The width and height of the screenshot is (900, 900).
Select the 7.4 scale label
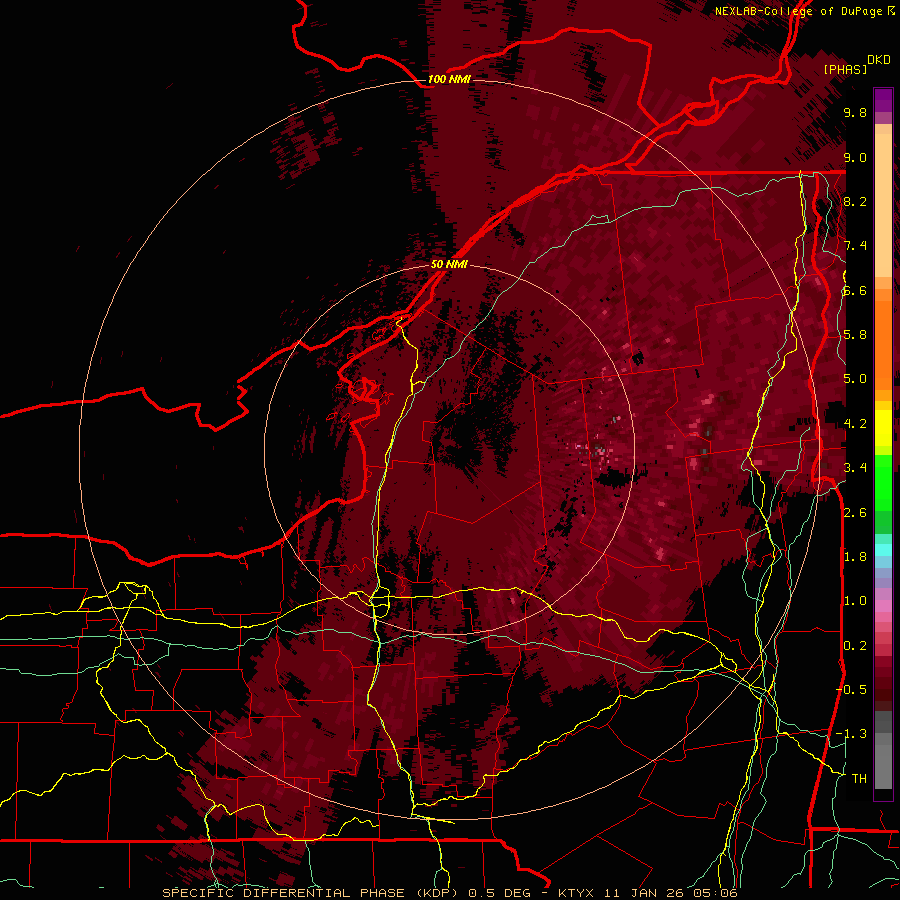pyautogui.click(x=855, y=246)
